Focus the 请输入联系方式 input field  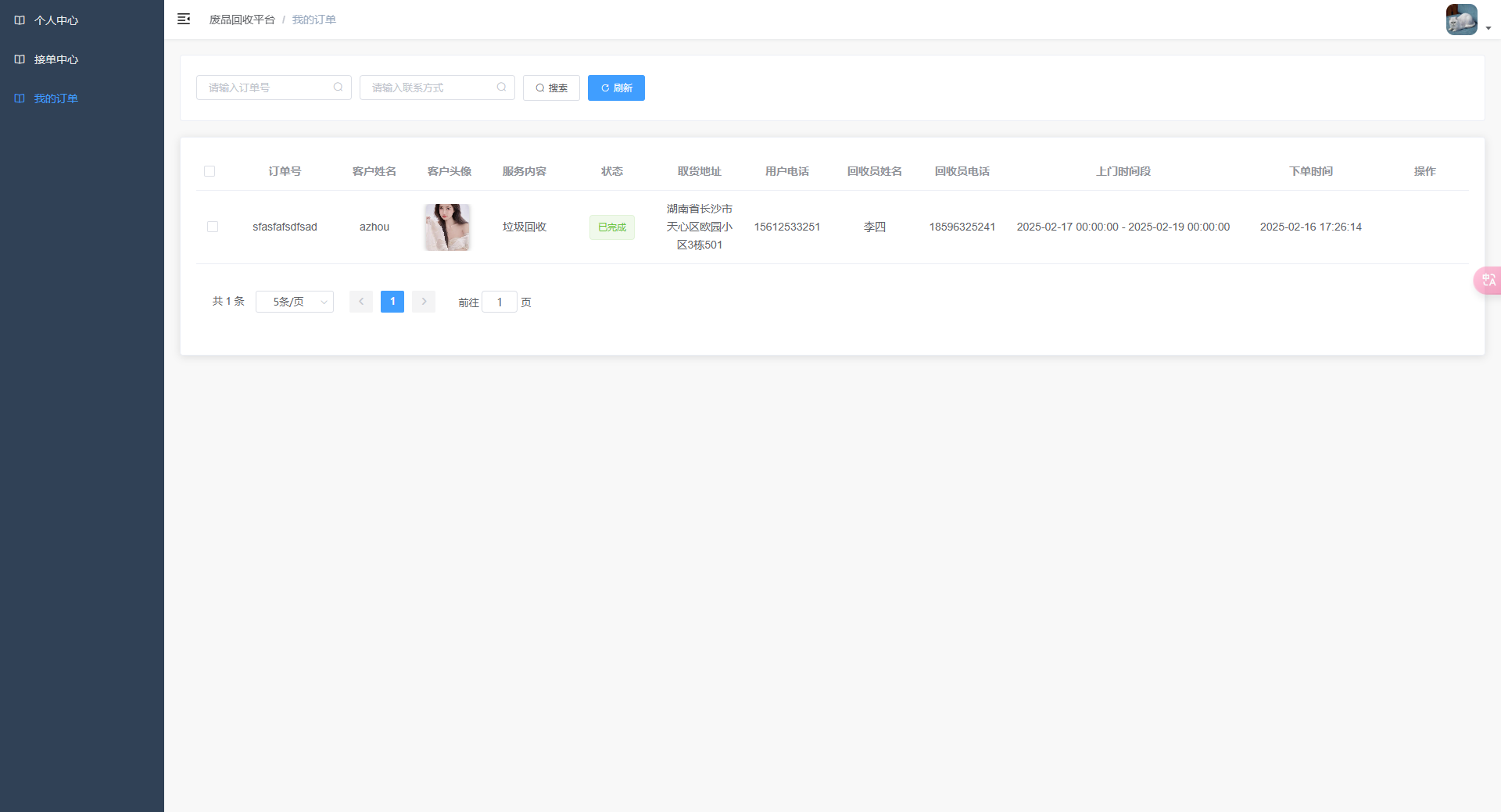pyautogui.click(x=437, y=88)
